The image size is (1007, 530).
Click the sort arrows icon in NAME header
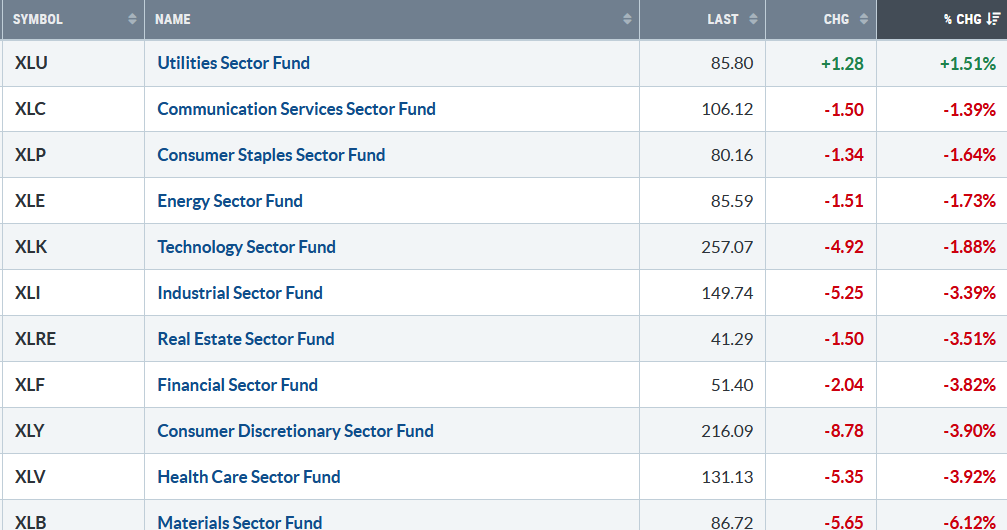[x=627, y=19]
